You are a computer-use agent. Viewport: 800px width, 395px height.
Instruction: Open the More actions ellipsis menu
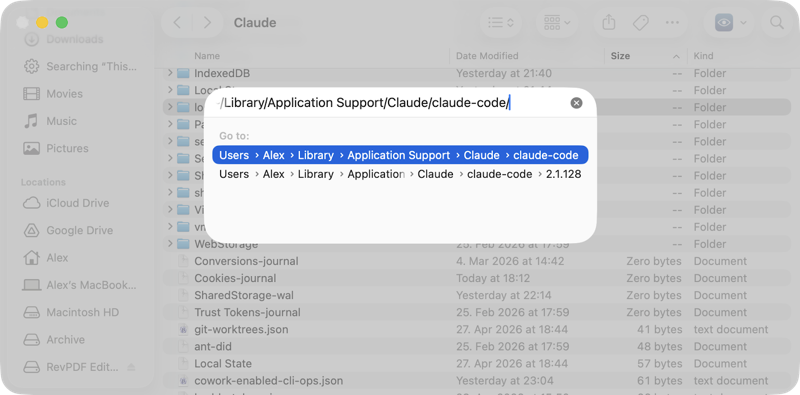point(672,22)
